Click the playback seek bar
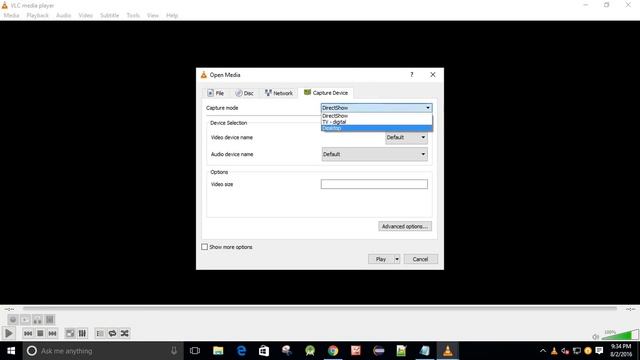The image size is (640, 360). [x=320, y=309]
